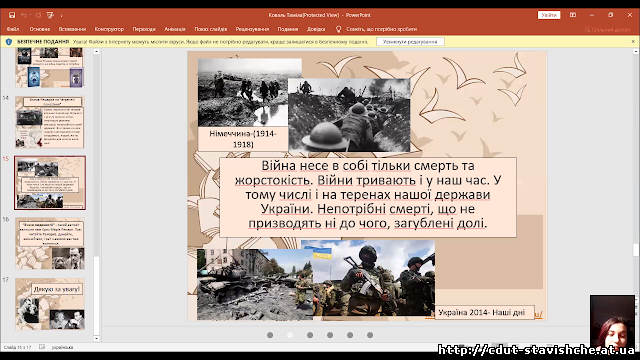Click the 'Скажіть, що потрібно зробити' search field
Image resolution: width=640 pixels, height=360 pixels.
coord(381,29)
